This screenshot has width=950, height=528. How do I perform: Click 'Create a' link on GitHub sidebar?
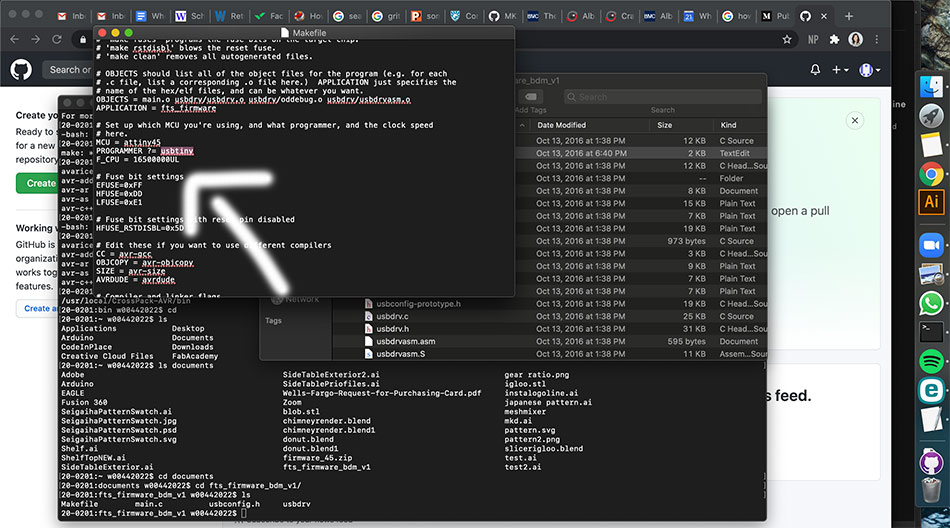[x=41, y=309]
